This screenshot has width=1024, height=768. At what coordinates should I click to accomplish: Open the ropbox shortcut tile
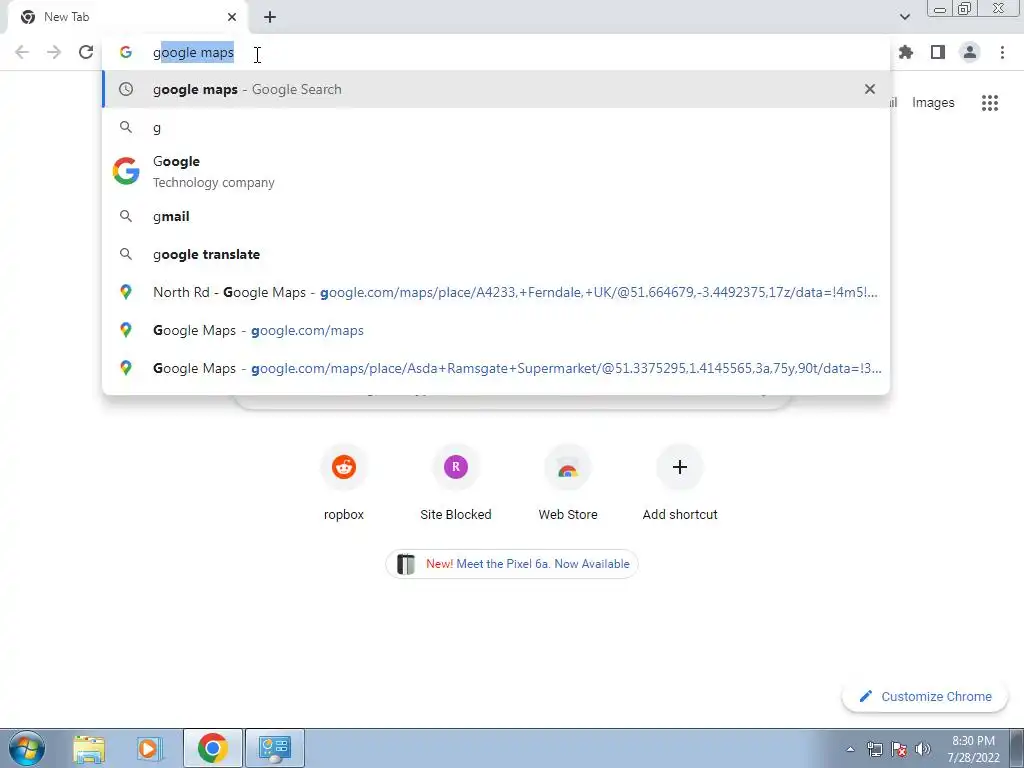point(344,482)
